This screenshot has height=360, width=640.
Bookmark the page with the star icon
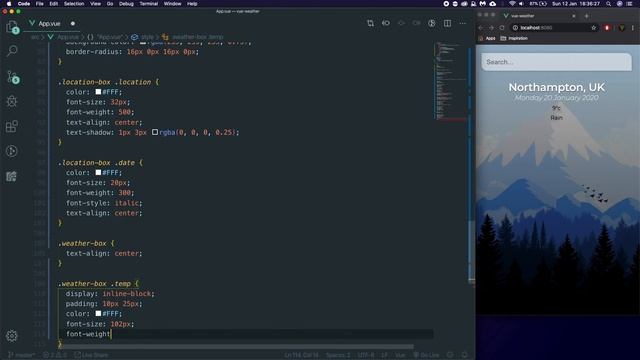pos(593,28)
